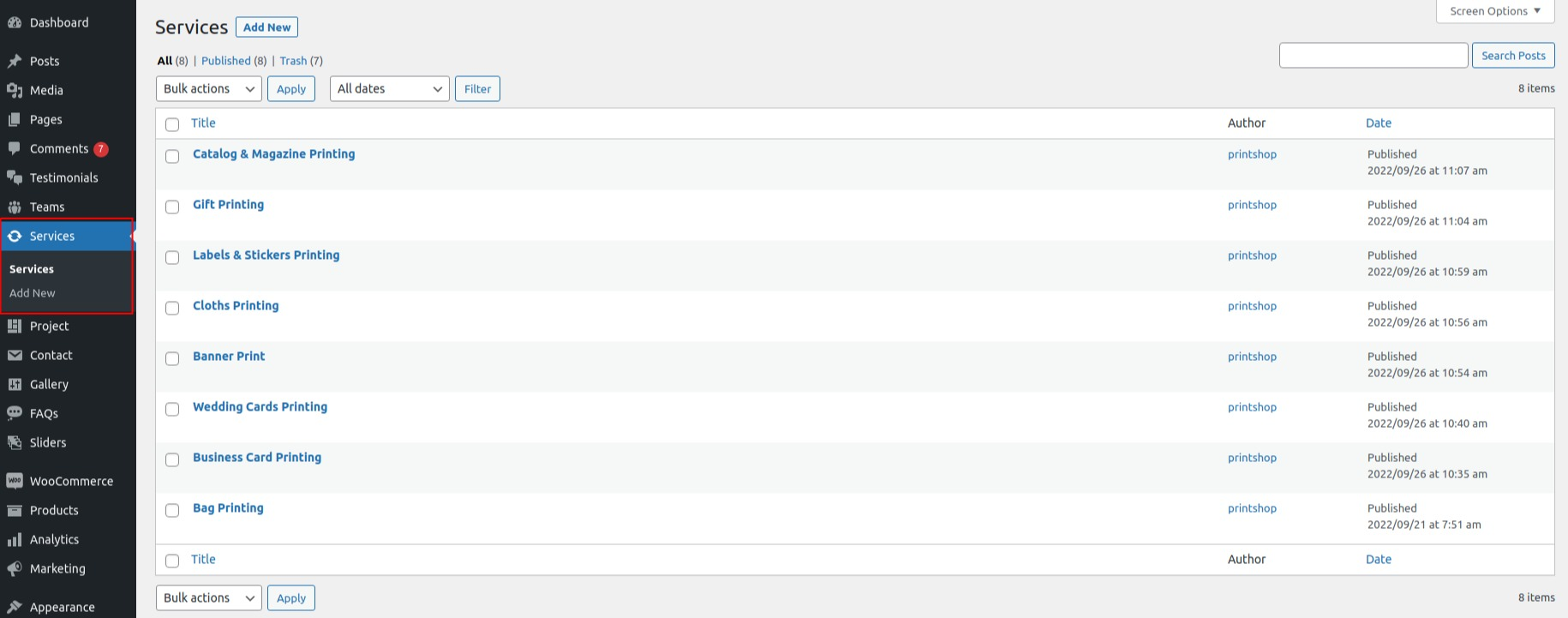Image resolution: width=1568 pixels, height=618 pixels.
Task: Open the Media library icon
Action: (x=15, y=90)
